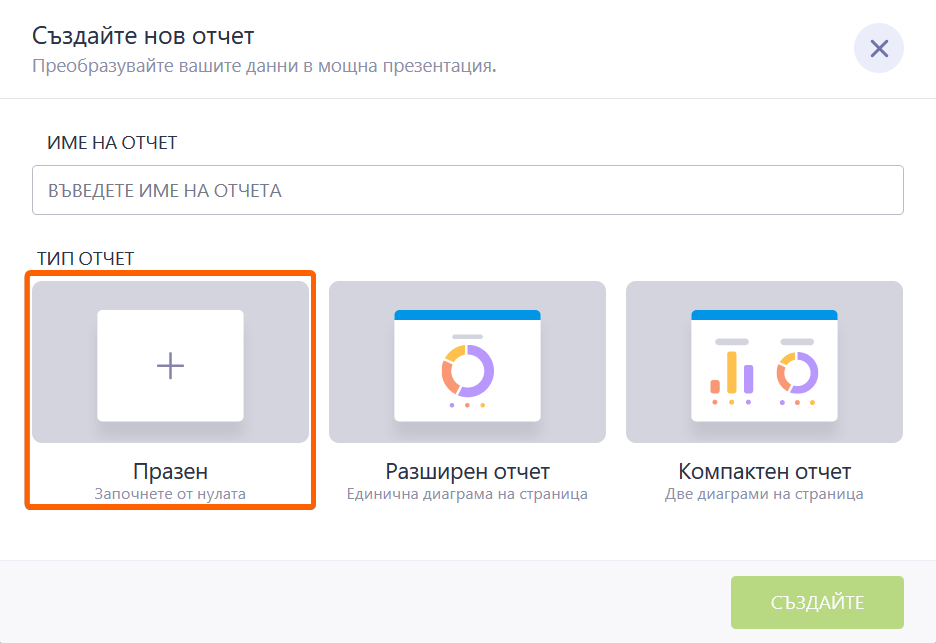Screen dimensions: 936x643
Task: Choose the "Разширен отчет" report type label
Action: pyautogui.click(x=467, y=471)
